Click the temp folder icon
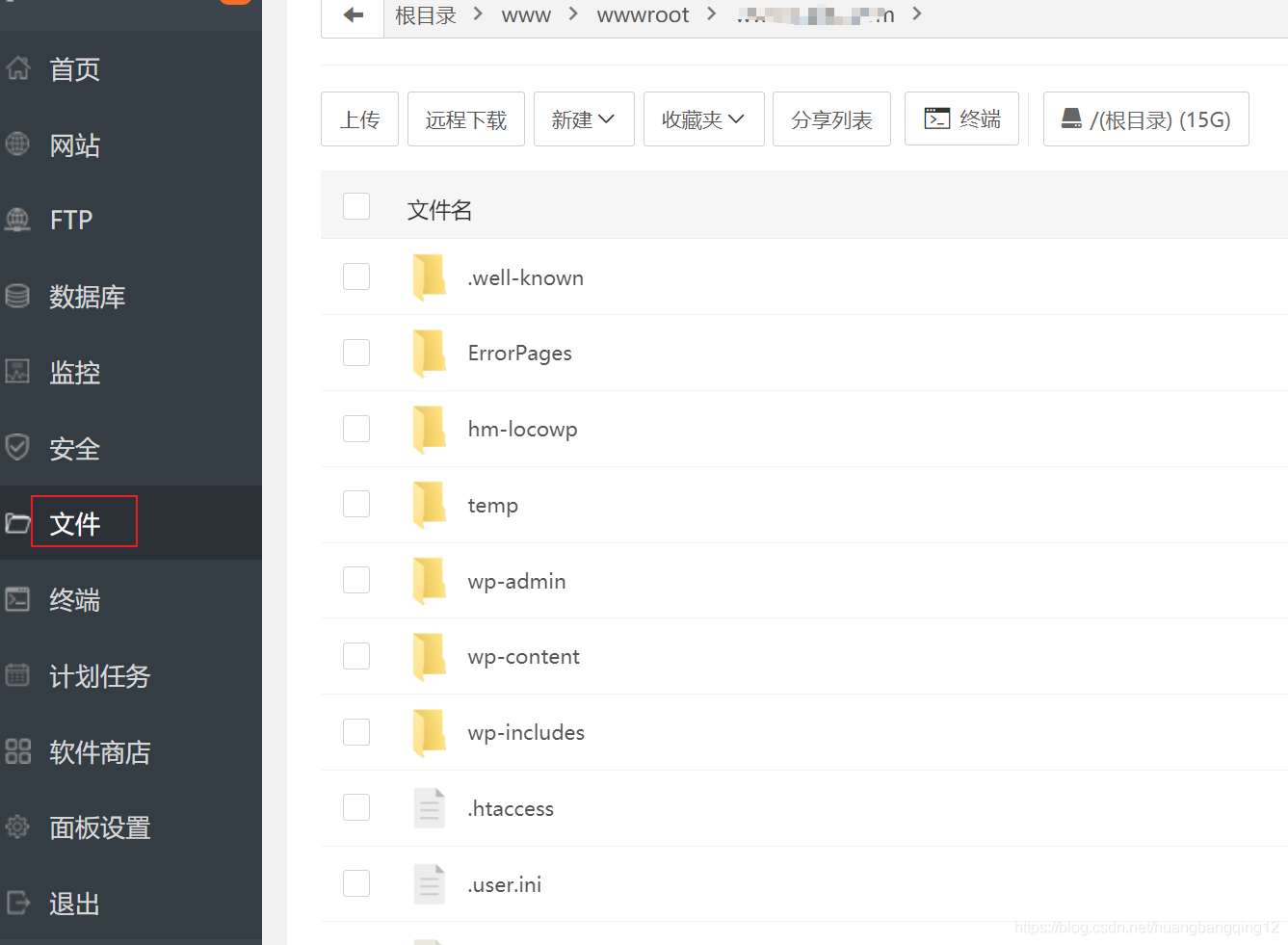This screenshot has width=1288, height=945. pos(429,505)
